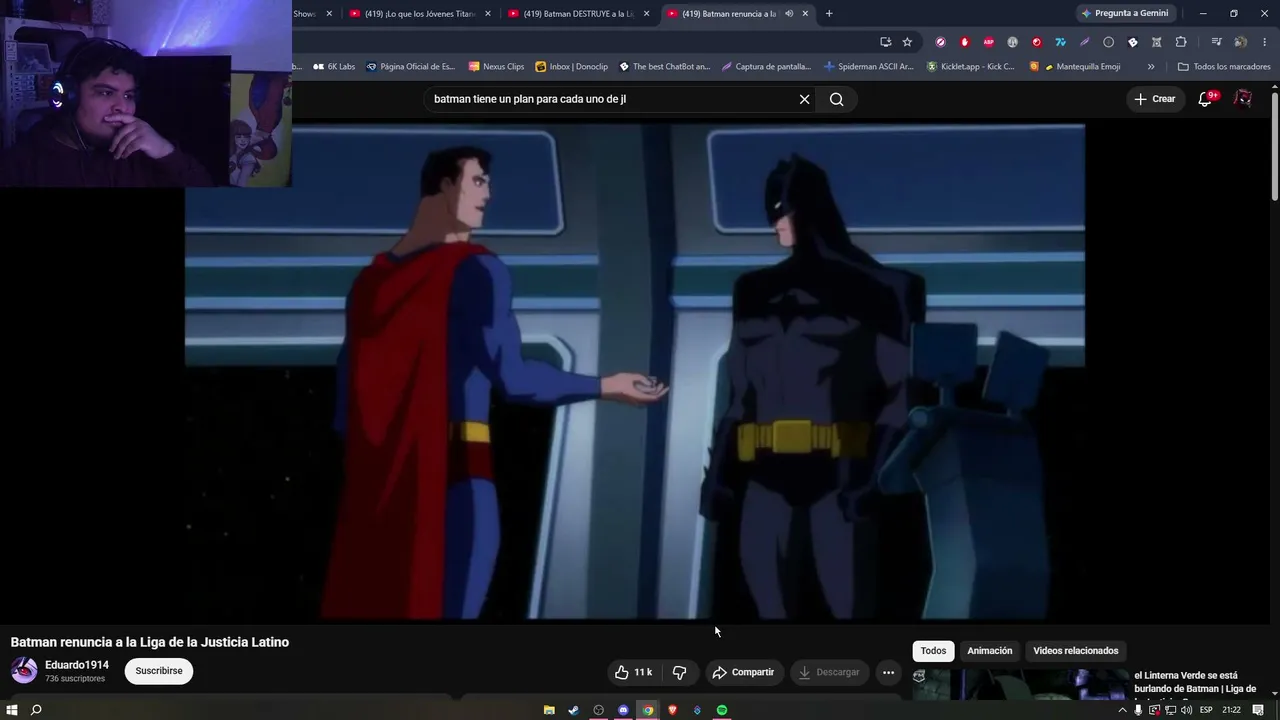The width and height of the screenshot is (1280, 720).
Task: Edit the YouTube search query field
Action: (x=612, y=99)
